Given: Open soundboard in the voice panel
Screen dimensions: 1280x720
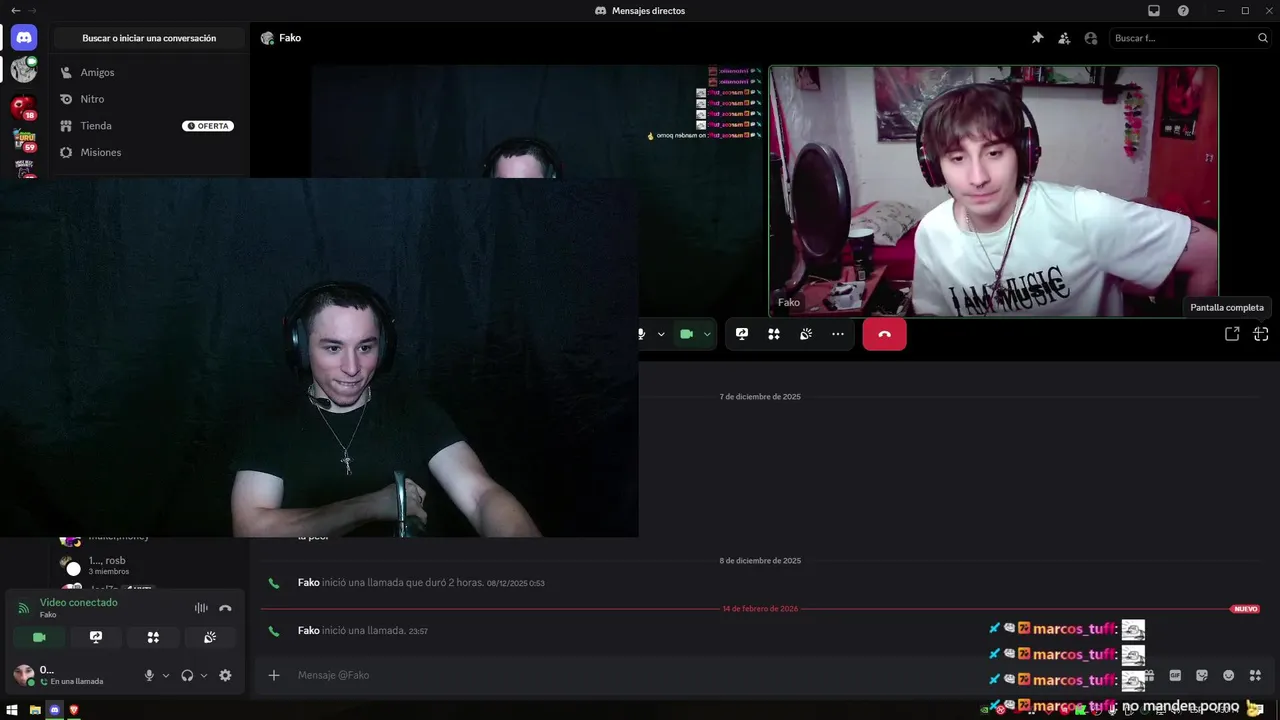Looking at the screenshot, I should pyautogui.click(x=210, y=637).
